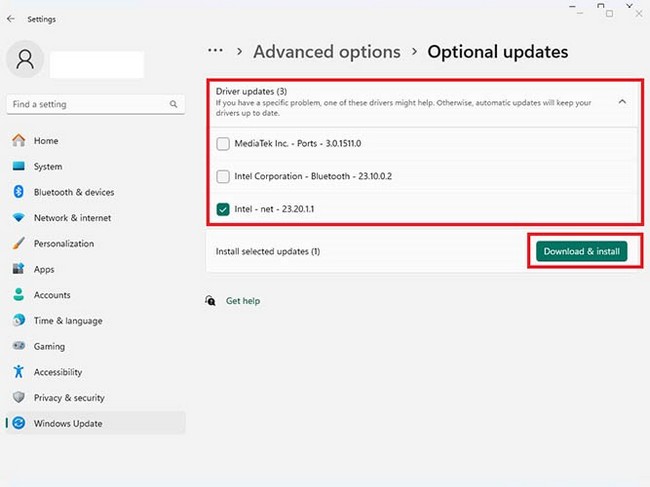Click the Apps icon in sidebar
The width and height of the screenshot is (650, 487).
coord(19,269)
